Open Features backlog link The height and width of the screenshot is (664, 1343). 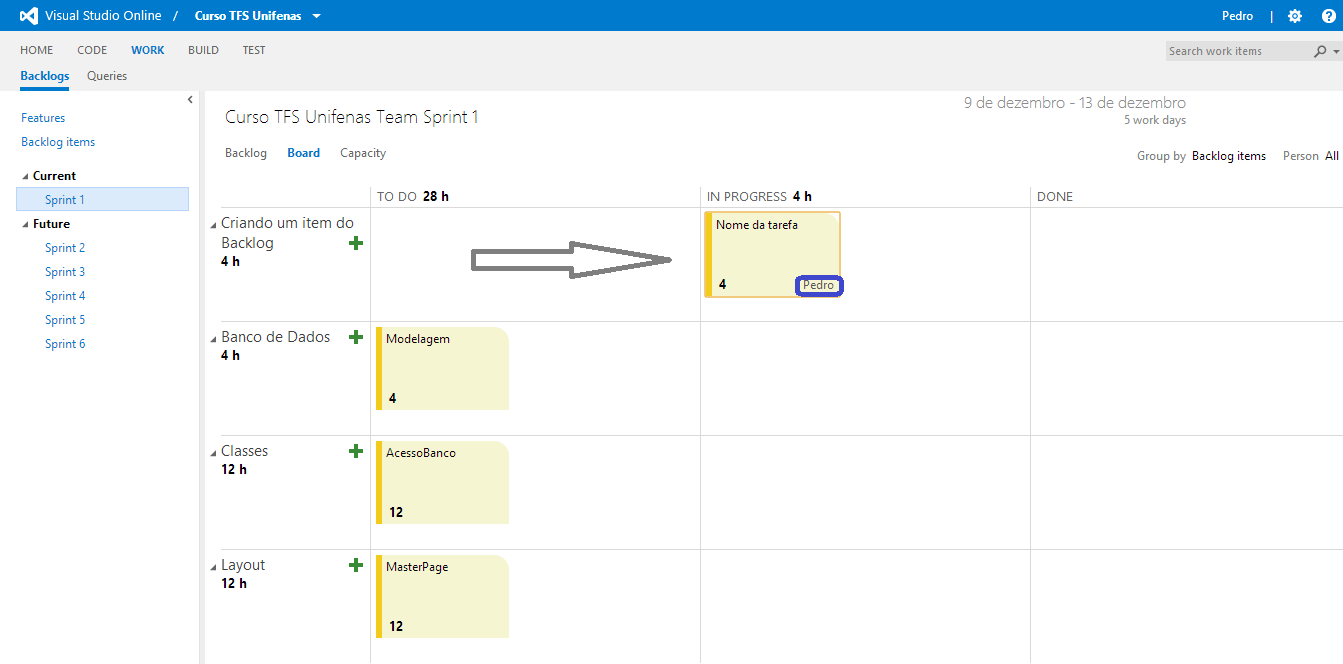(43, 118)
